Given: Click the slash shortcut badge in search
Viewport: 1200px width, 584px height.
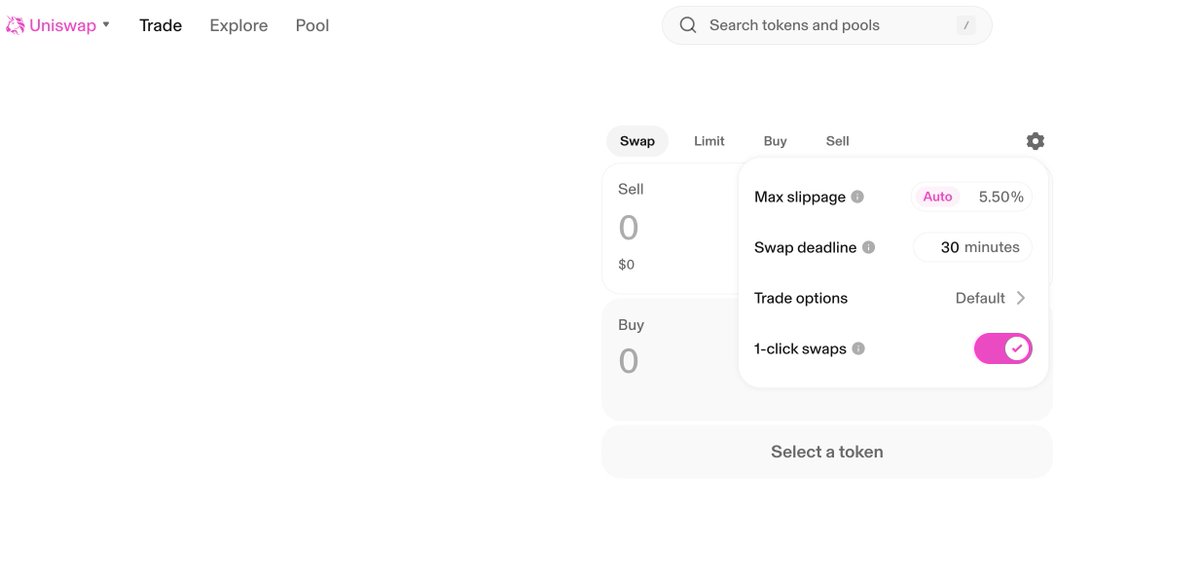Looking at the screenshot, I should point(965,26).
